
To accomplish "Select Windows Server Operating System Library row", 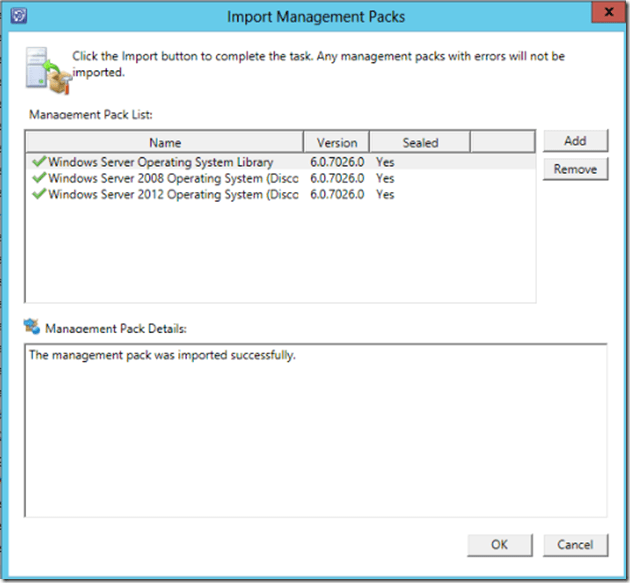I will point(160,161).
